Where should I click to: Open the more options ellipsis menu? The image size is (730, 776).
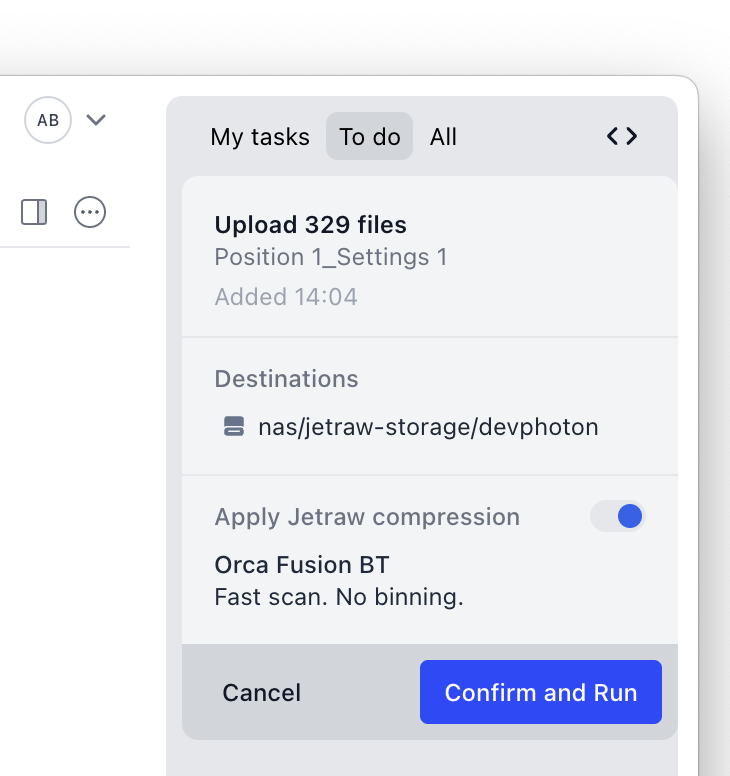90,212
